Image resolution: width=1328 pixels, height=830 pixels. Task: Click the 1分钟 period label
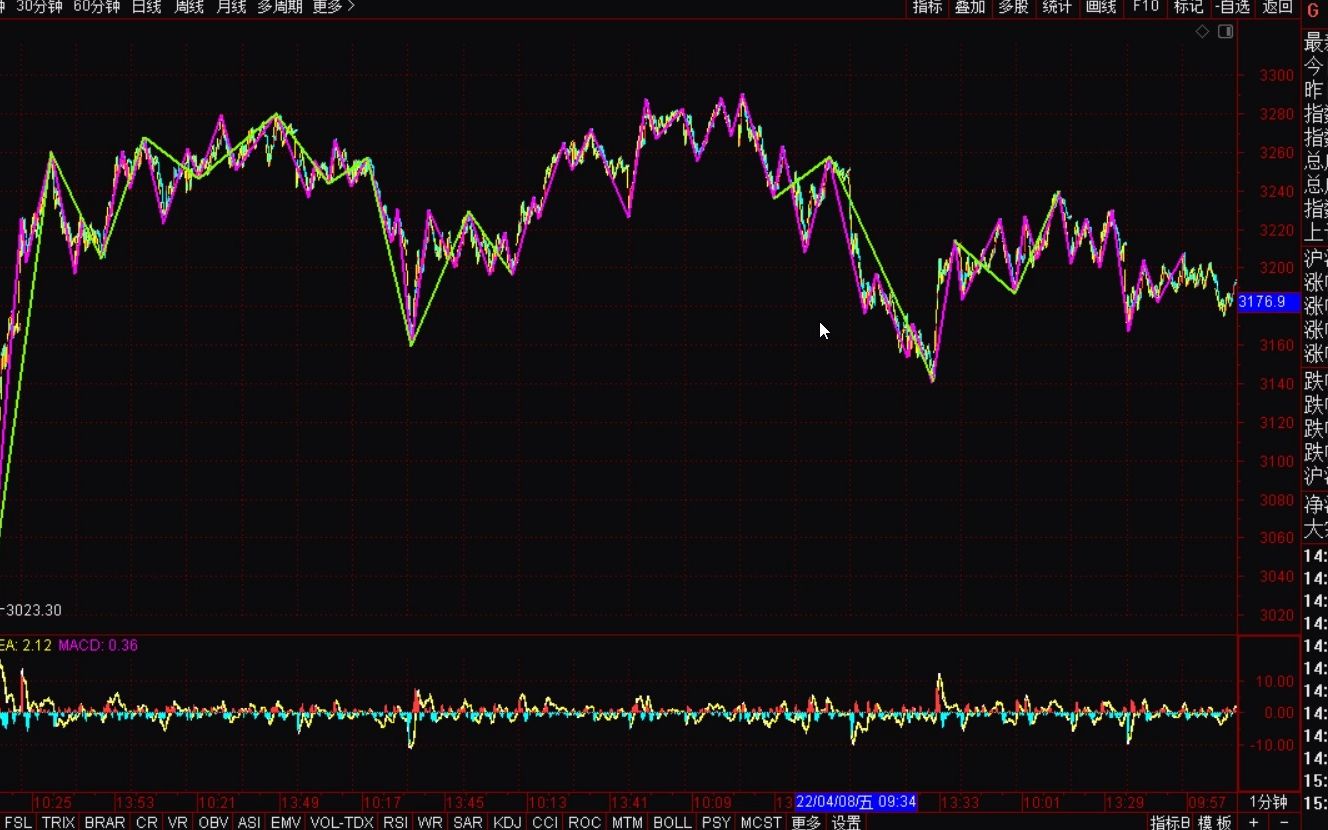click(x=1268, y=802)
